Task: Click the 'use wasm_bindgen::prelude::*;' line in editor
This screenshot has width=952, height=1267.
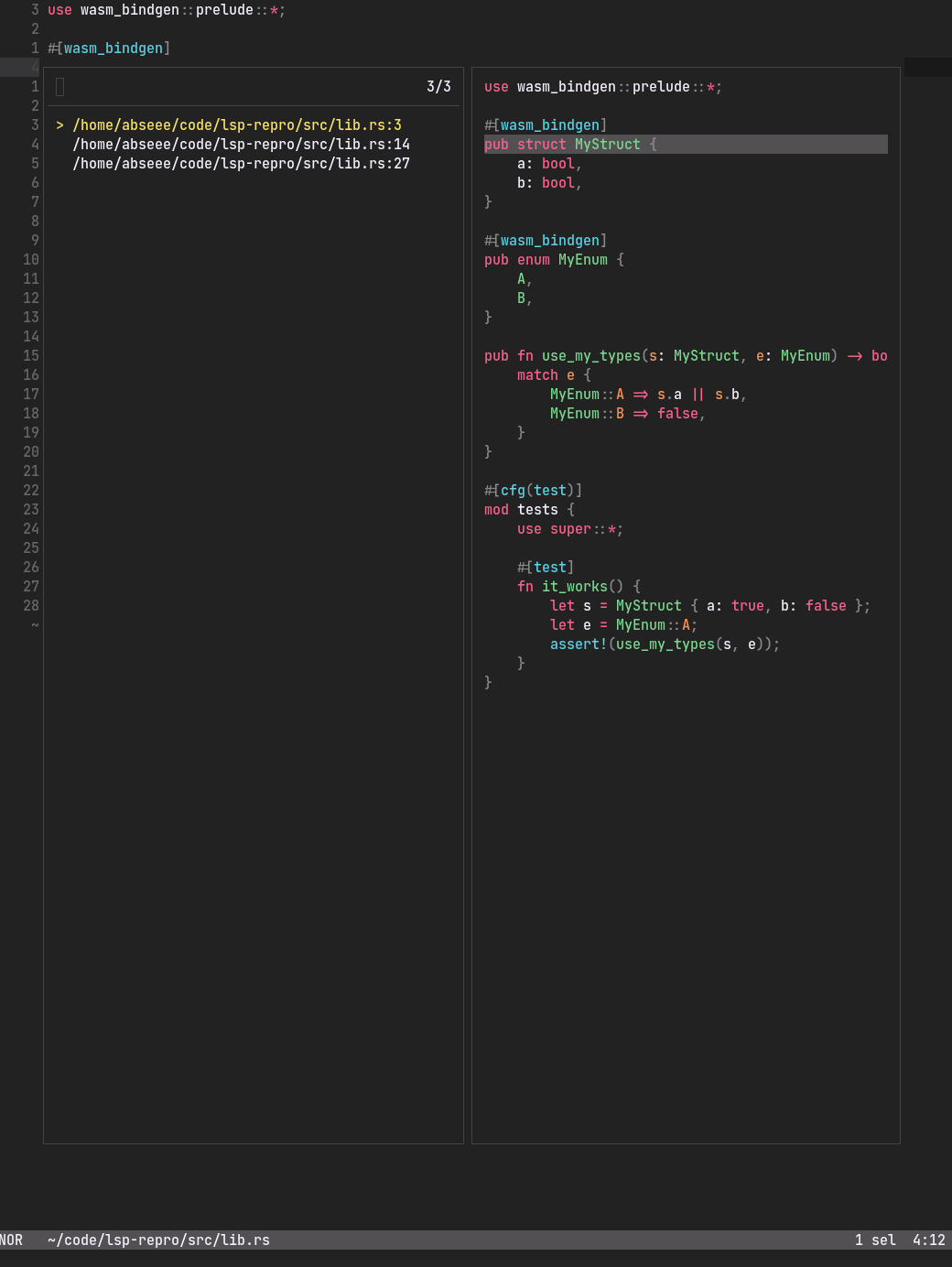Action: pos(167,10)
